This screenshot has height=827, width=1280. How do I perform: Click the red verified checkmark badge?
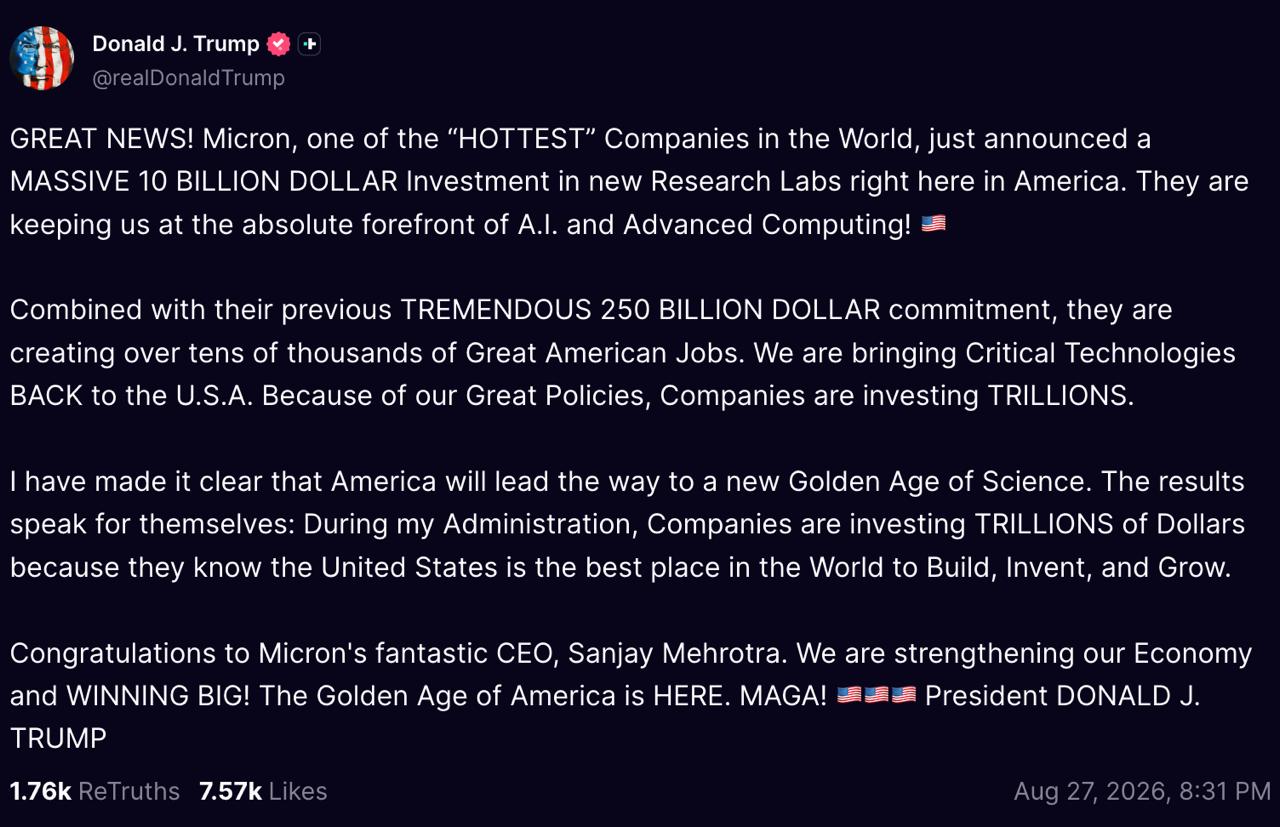tap(279, 44)
